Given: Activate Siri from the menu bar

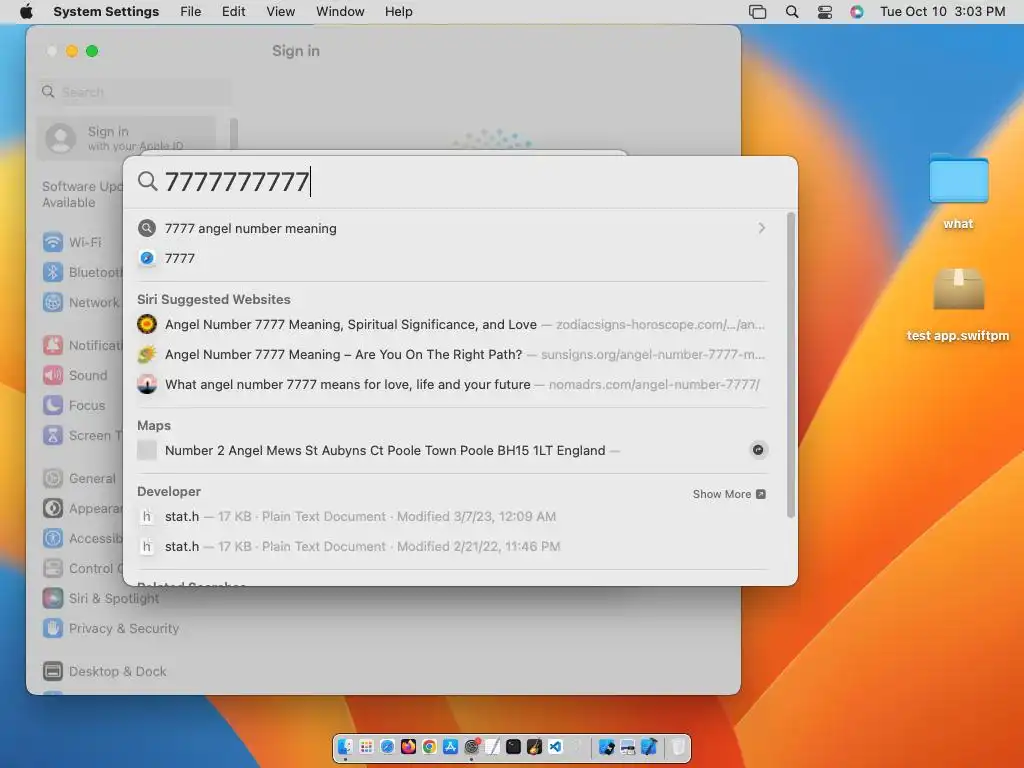Looking at the screenshot, I should point(857,12).
